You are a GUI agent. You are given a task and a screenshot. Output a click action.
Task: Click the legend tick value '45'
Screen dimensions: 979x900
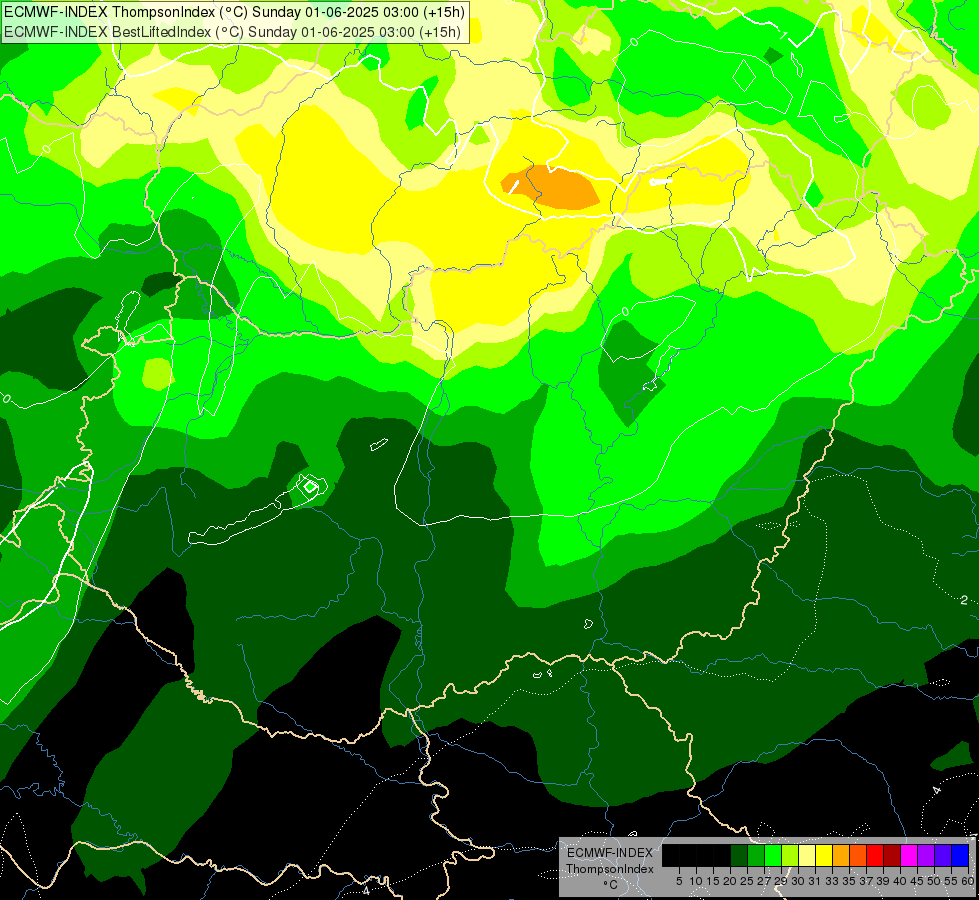[x=918, y=881]
